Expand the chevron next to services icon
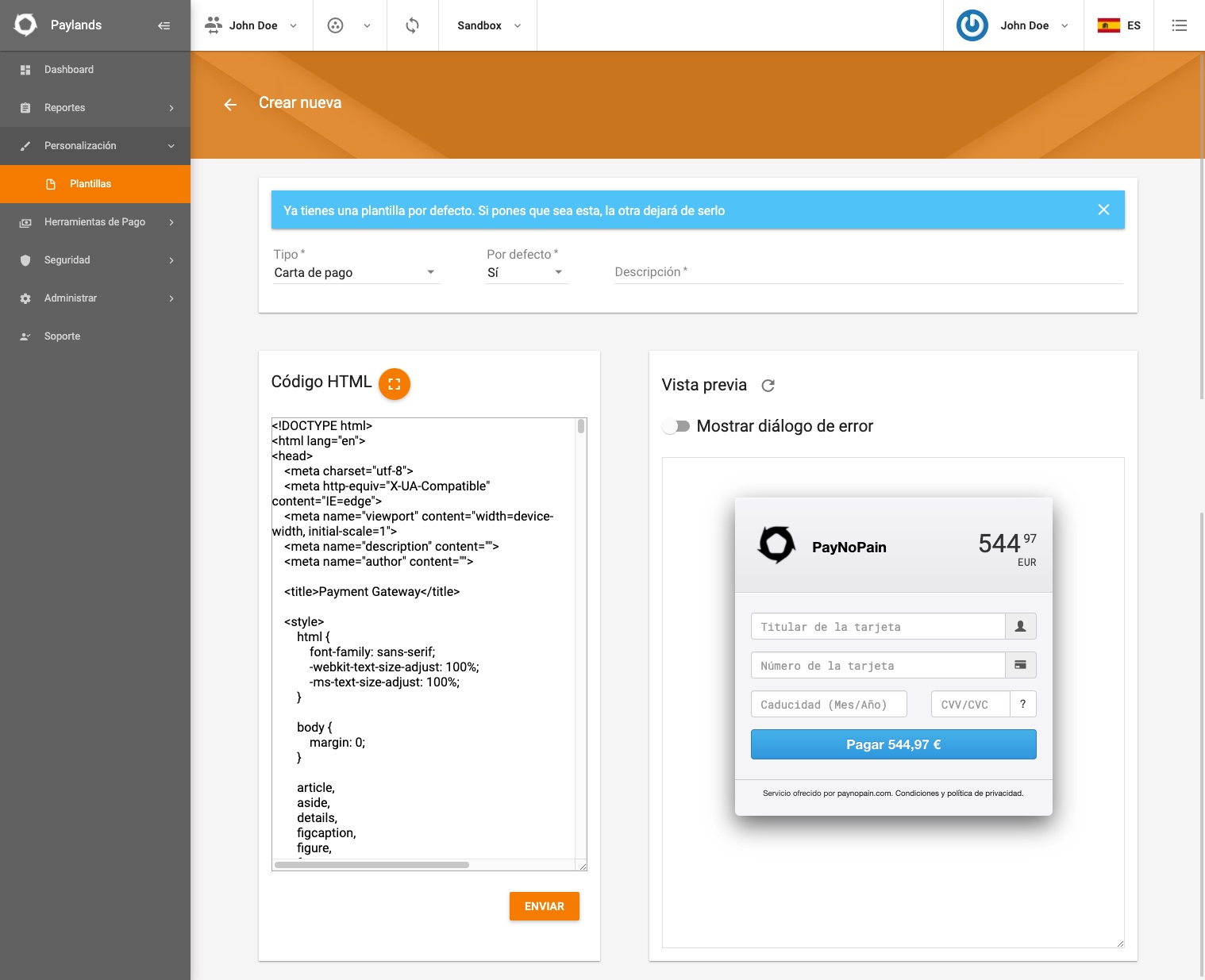Viewport: 1205px width, 980px height. click(x=367, y=25)
